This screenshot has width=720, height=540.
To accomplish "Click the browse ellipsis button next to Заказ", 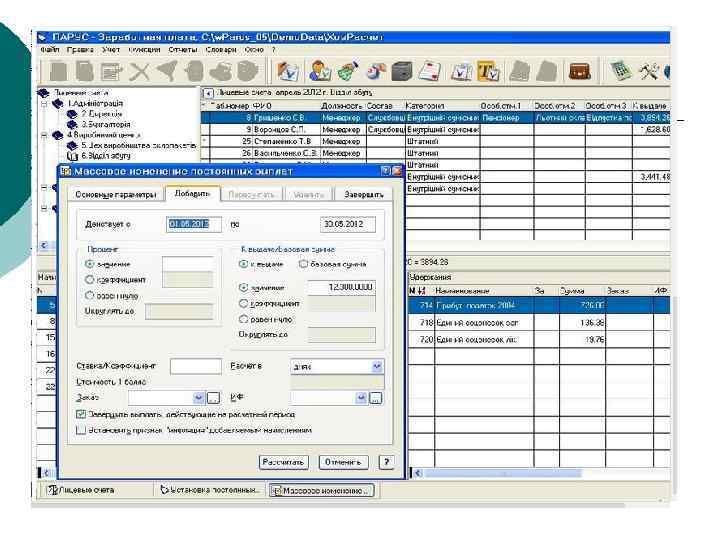I will 214,398.
